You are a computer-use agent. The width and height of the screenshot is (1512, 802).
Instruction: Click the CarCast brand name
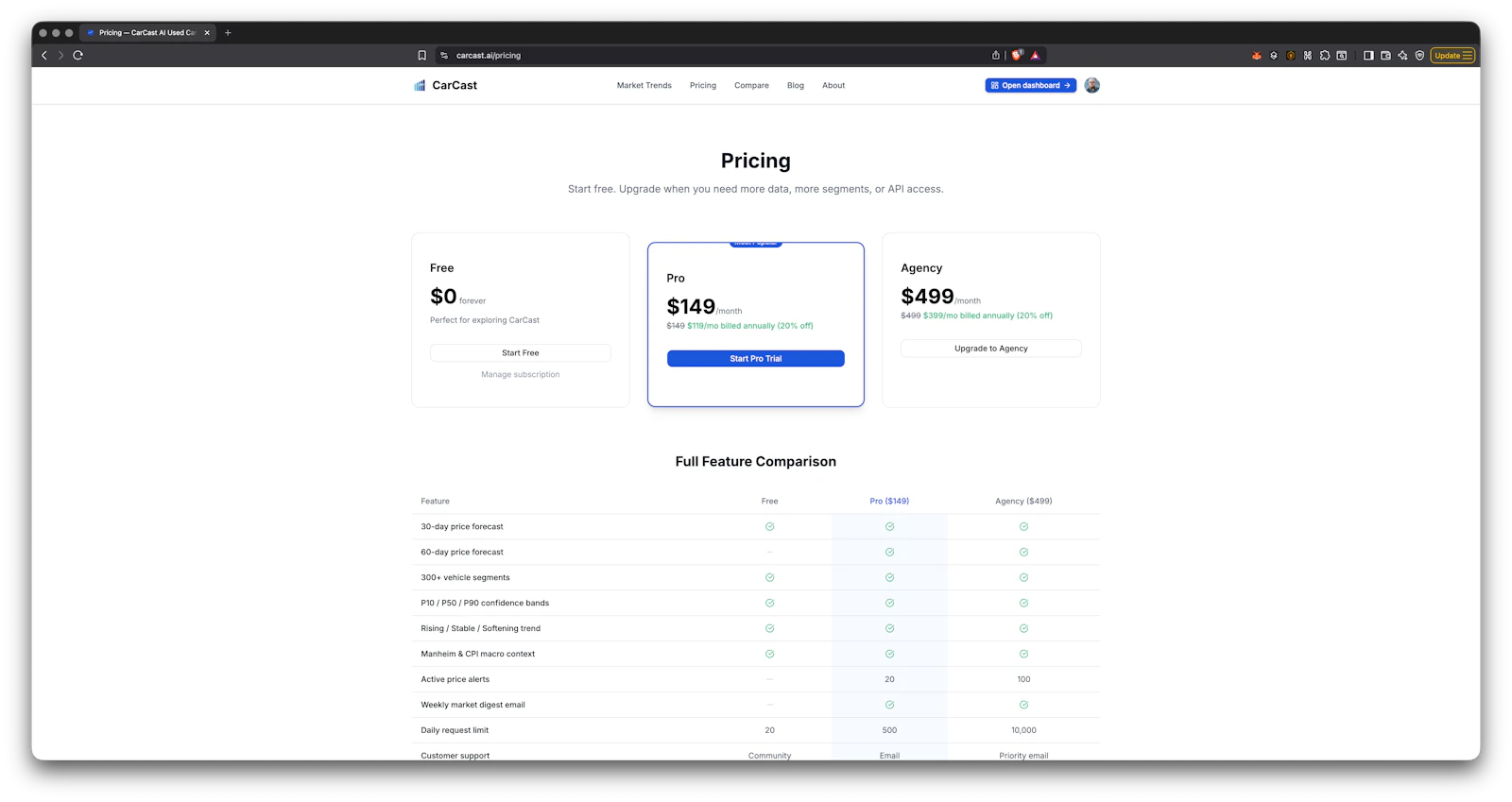[455, 85]
